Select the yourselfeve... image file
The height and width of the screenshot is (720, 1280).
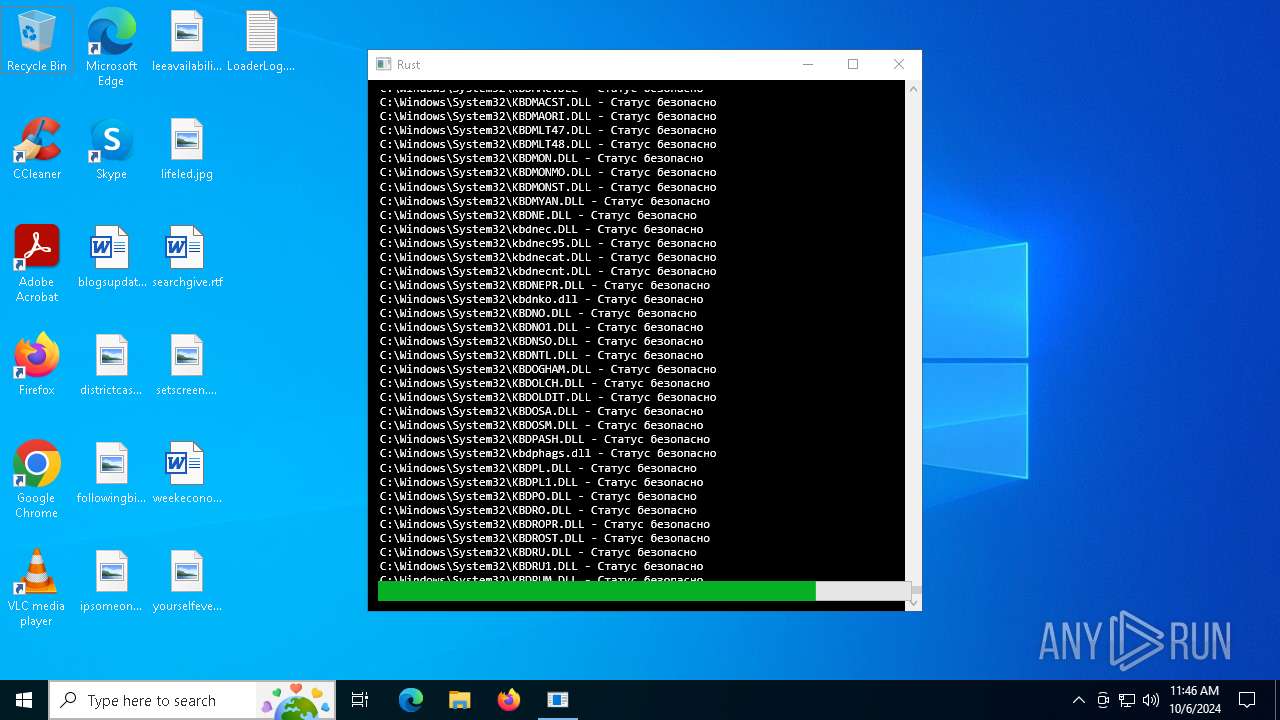186,581
